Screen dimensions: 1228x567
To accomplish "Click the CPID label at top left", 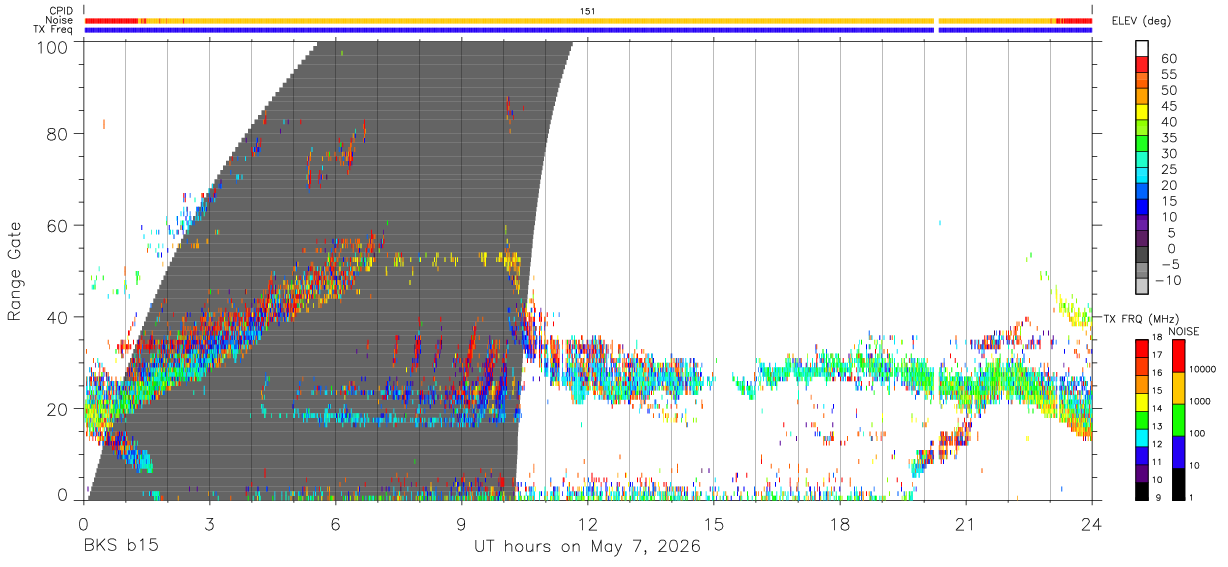I will click(x=60, y=11).
